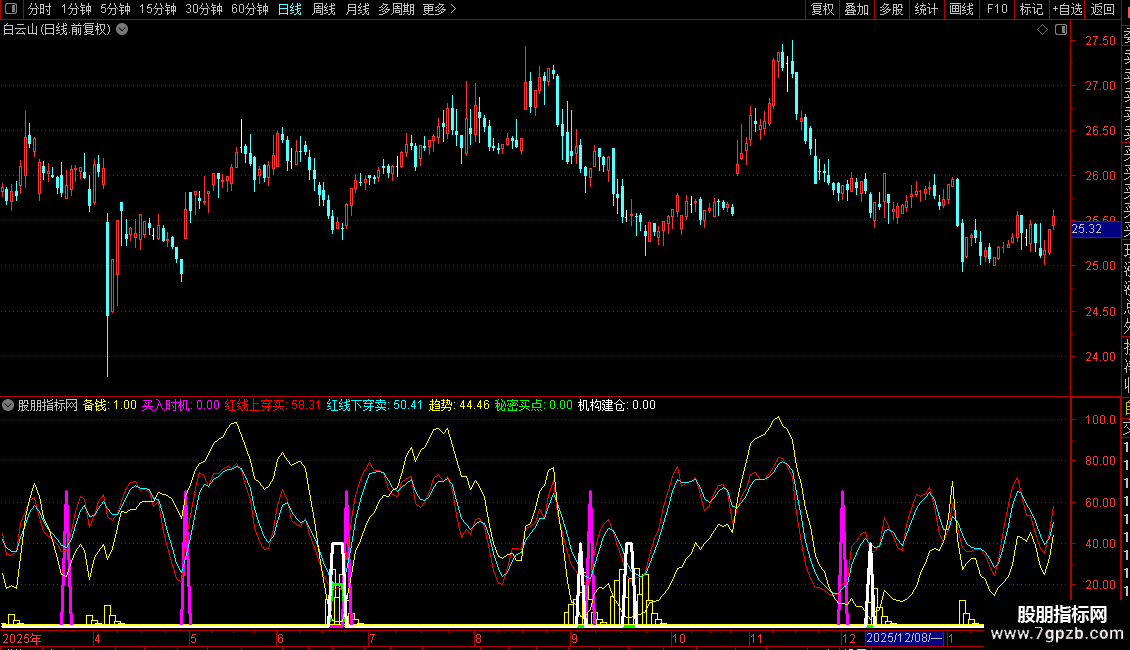Click the 红线上穿买: 58.31 value
1130x650 pixels.
click(272, 406)
